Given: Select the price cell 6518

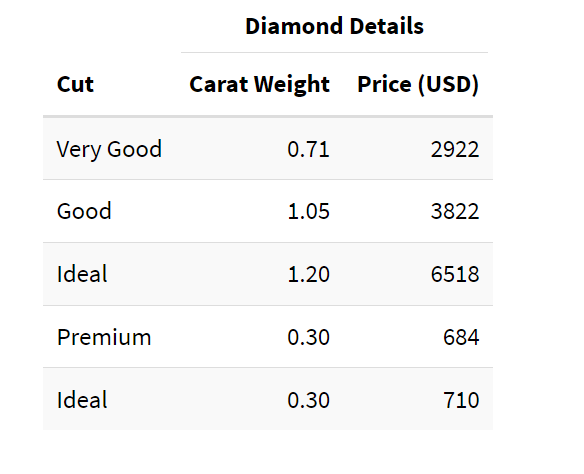Looking at the screenshot, I should (455, 274).
